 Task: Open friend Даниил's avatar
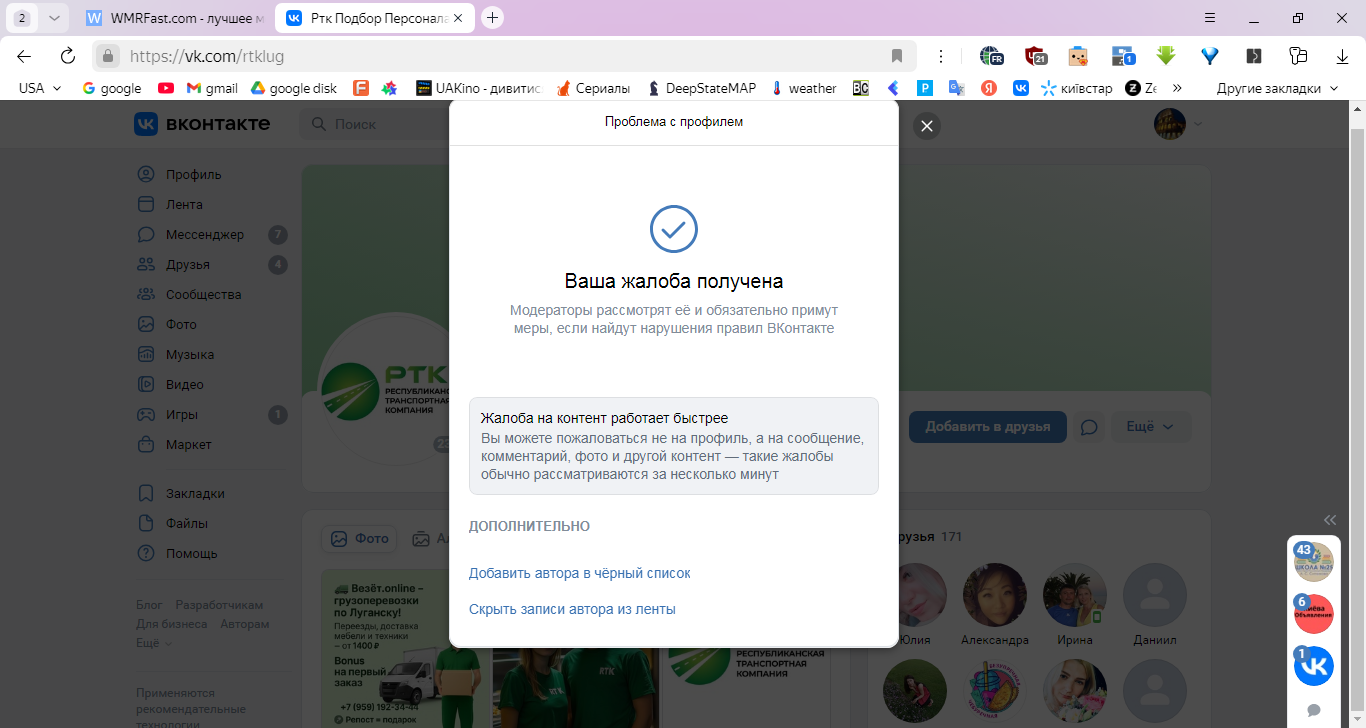1155,595
